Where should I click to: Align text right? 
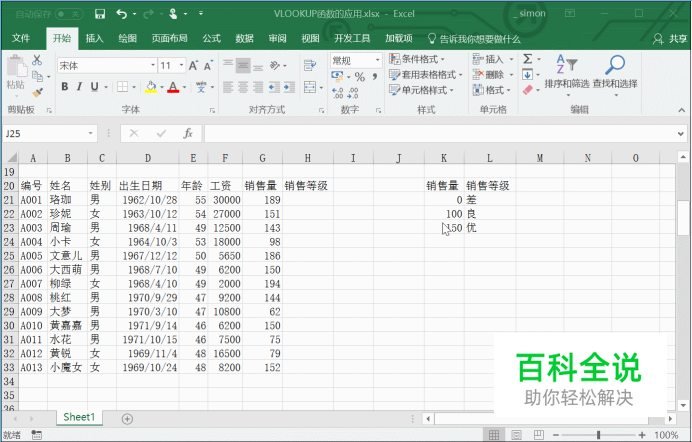click(x=258, y=87)
